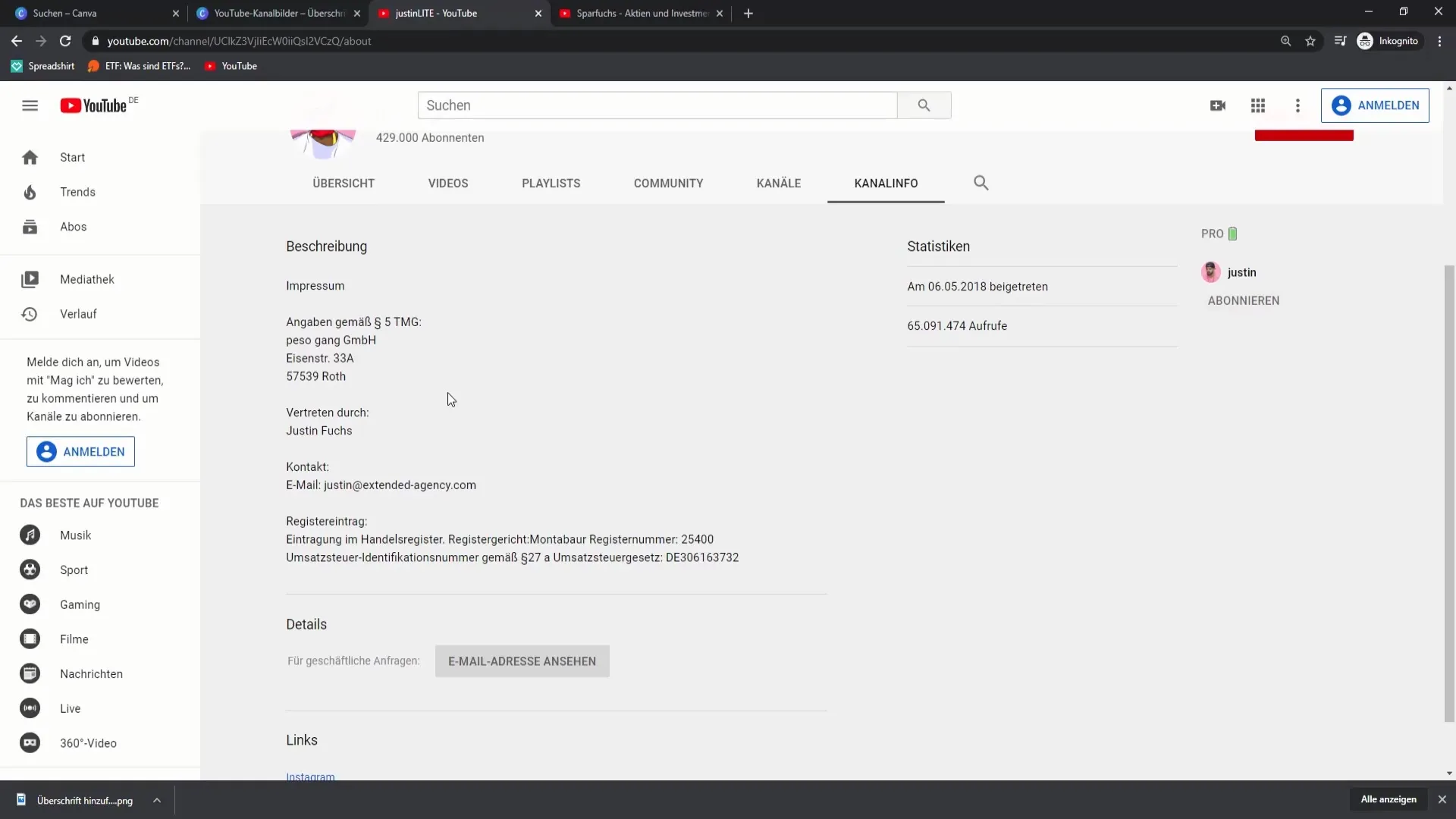Click the ANMELDEN button in the header

pos(1375,105)
